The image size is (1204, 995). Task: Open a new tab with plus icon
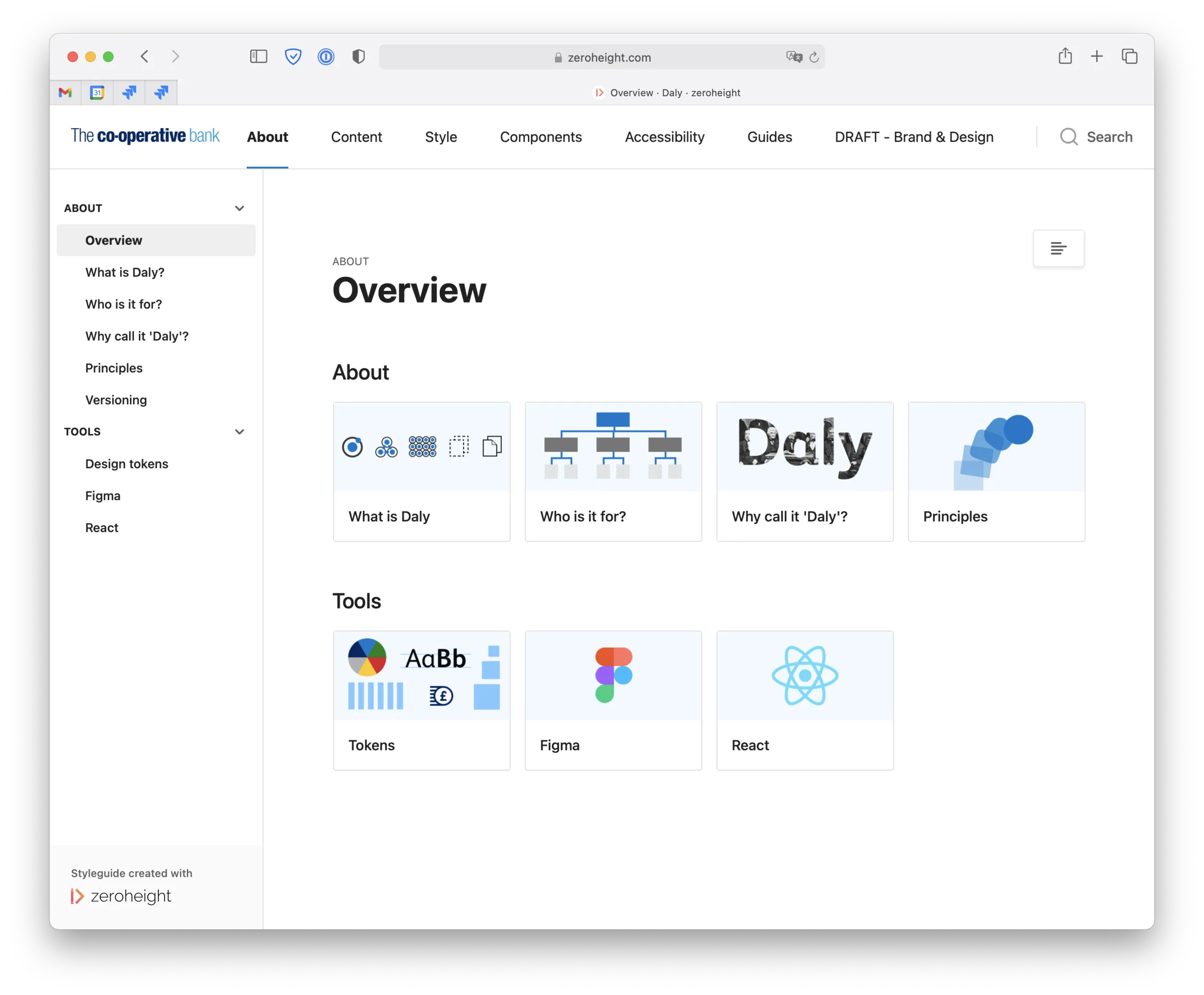pyautogui.click(x=1096, y=56)
